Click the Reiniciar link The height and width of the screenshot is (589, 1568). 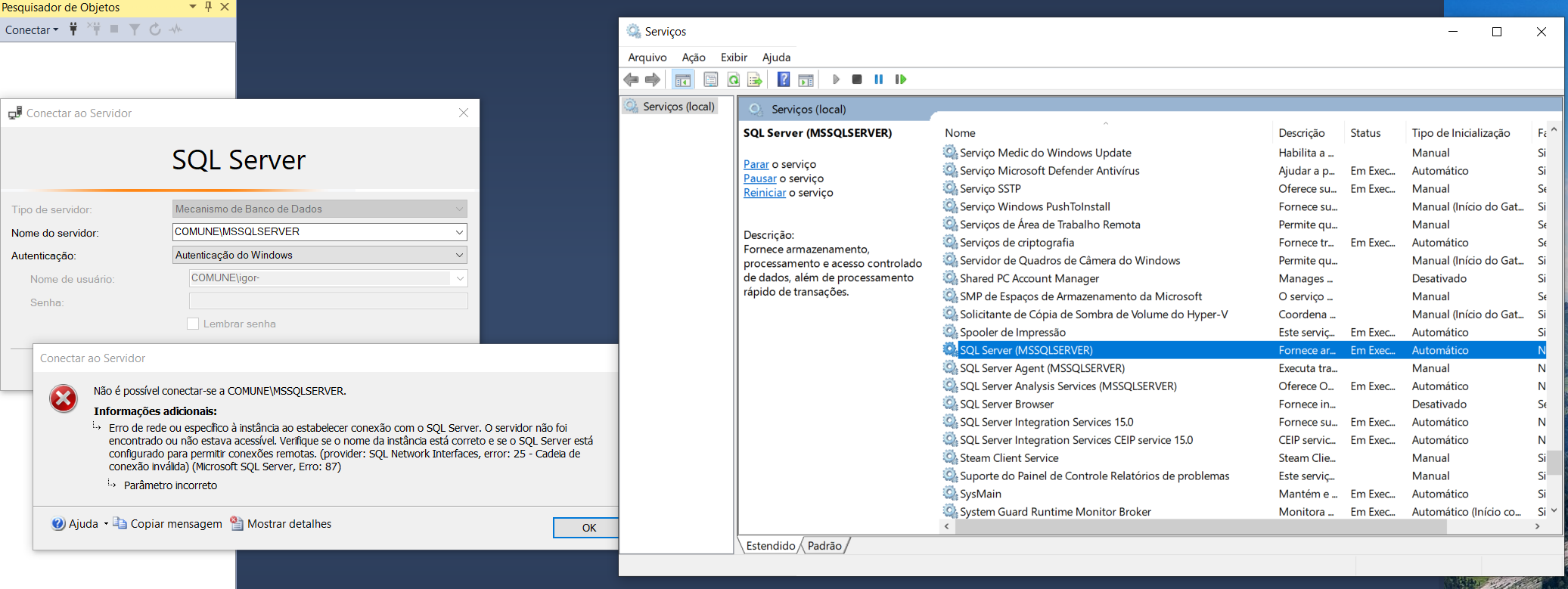pos(765,193)
